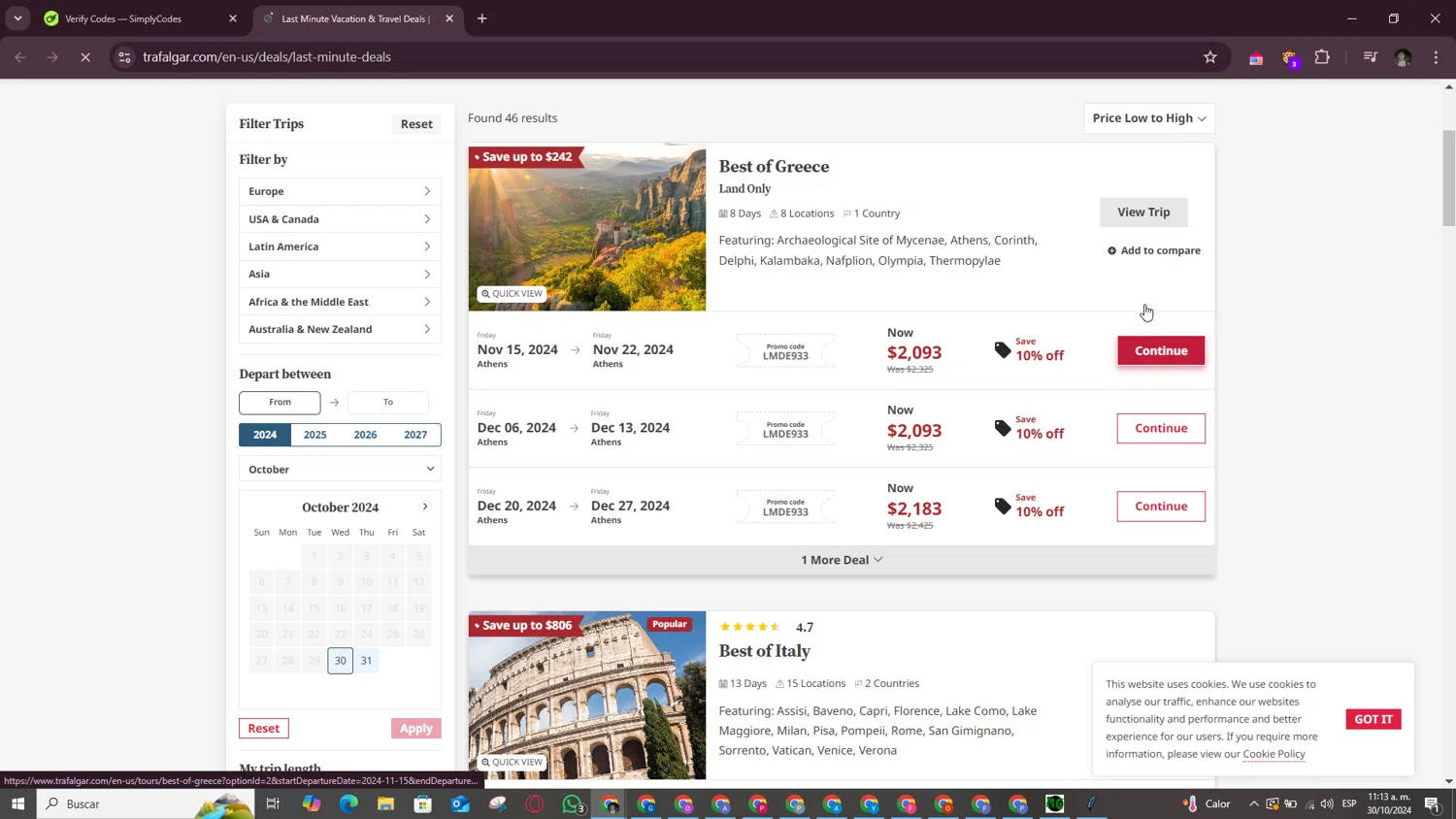Viewport: 1456px width, 819px height.
Task: Open the media controls icon in toolbar
Action: [x=1370, y=57]
